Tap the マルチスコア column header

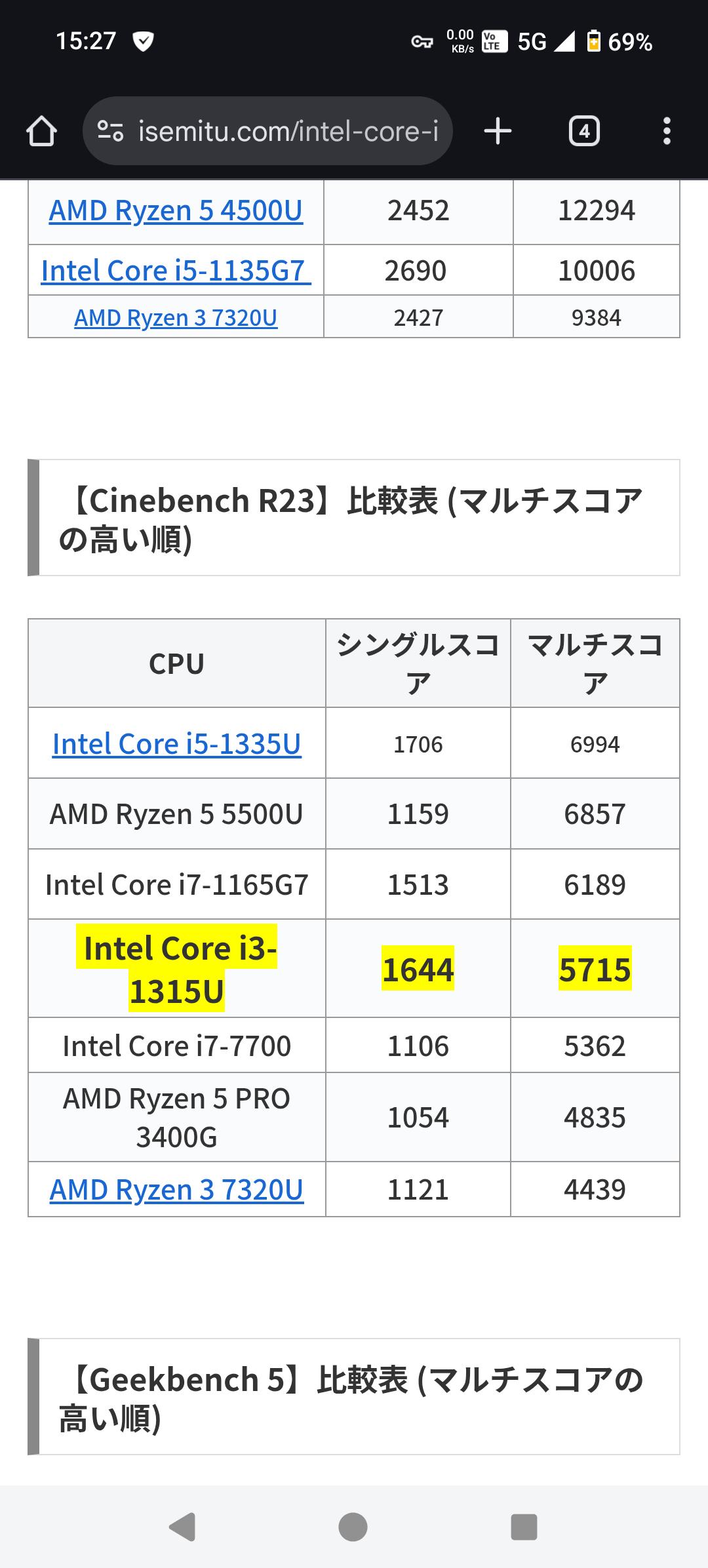coord(595,663)
